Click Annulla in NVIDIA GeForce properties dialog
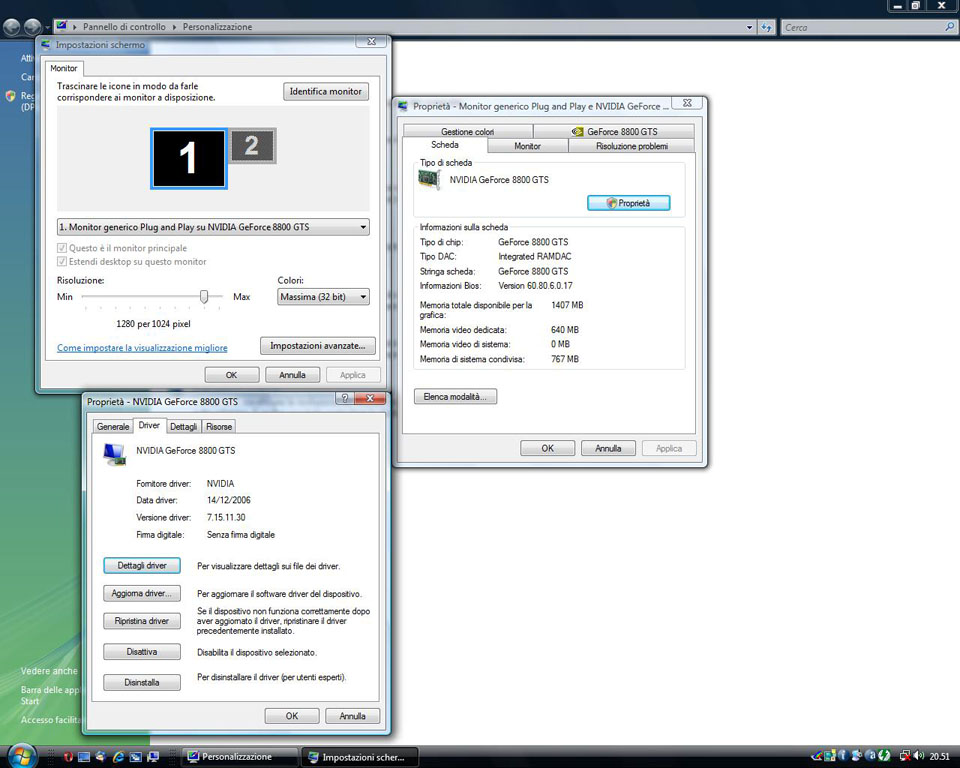 [352, 716]
